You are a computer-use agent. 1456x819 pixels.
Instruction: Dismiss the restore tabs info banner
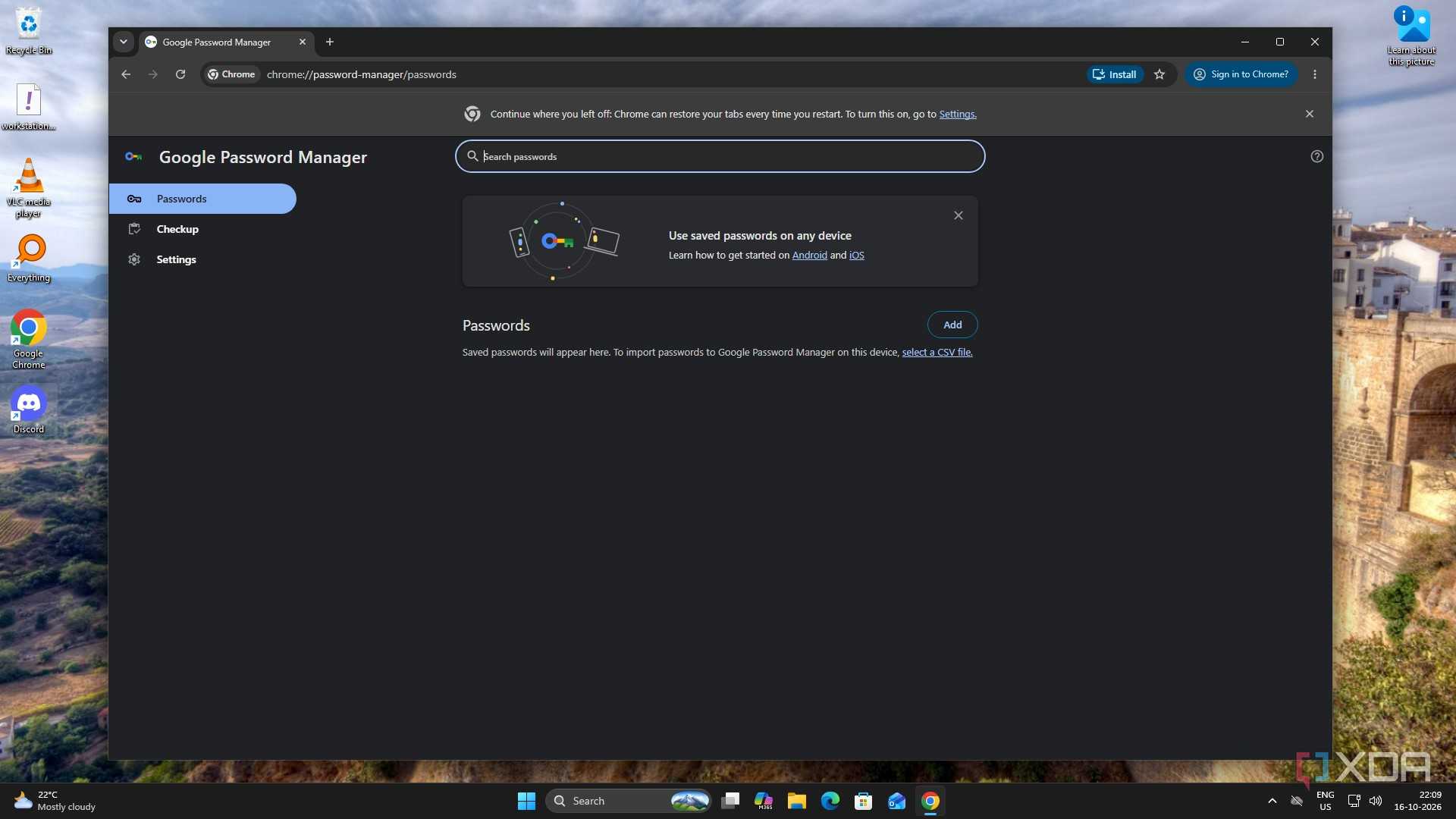point(1310,114)
